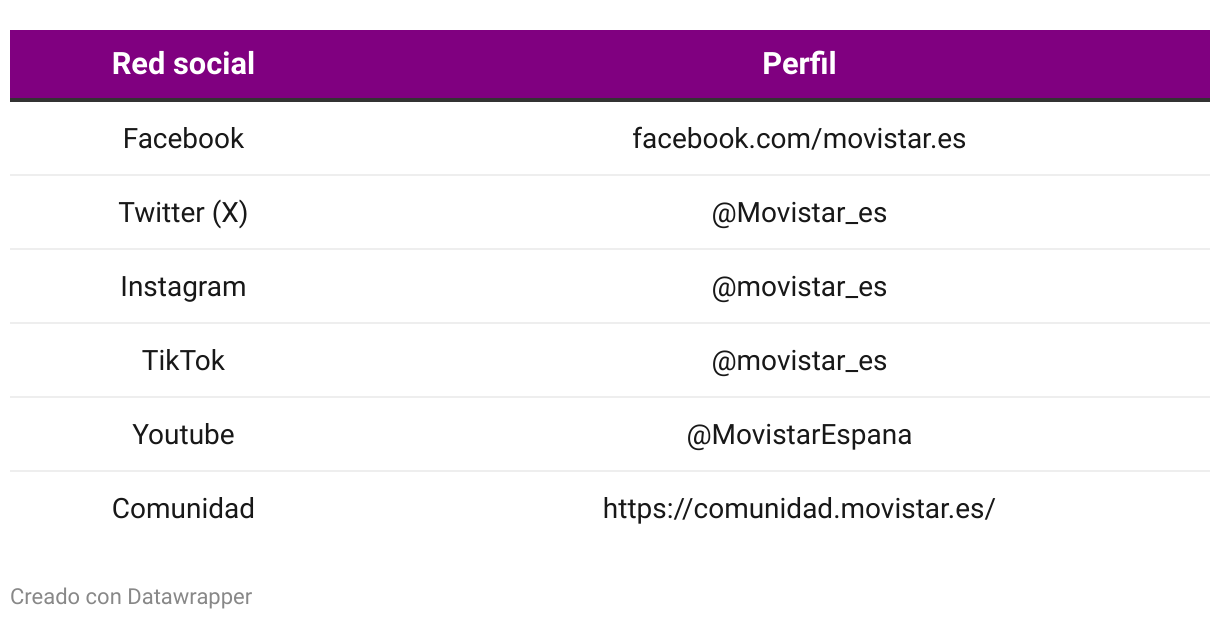Screen dimensions: 1220x620
Task: Click the @MovistarEspana Youtube handle
Action: [799, 435]
